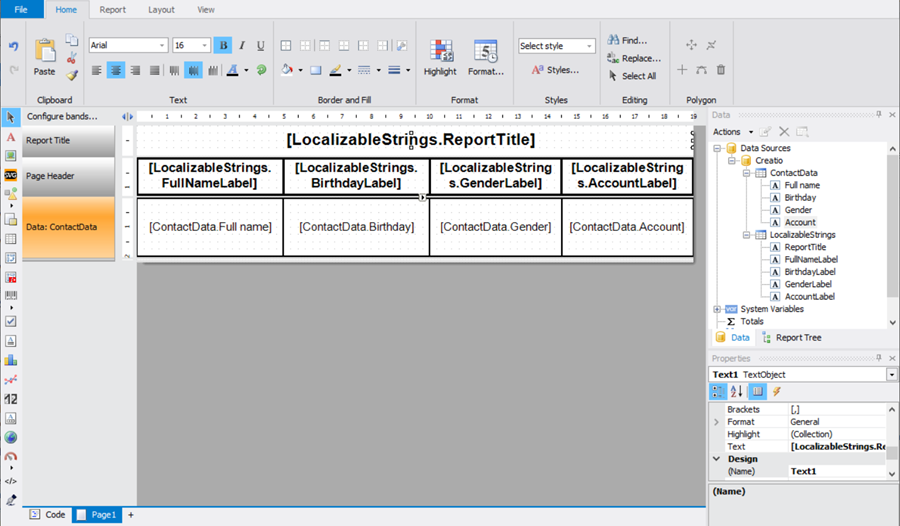Select the Shape object tool
This screenshot has width=900, height=526.
pos(10,194)
